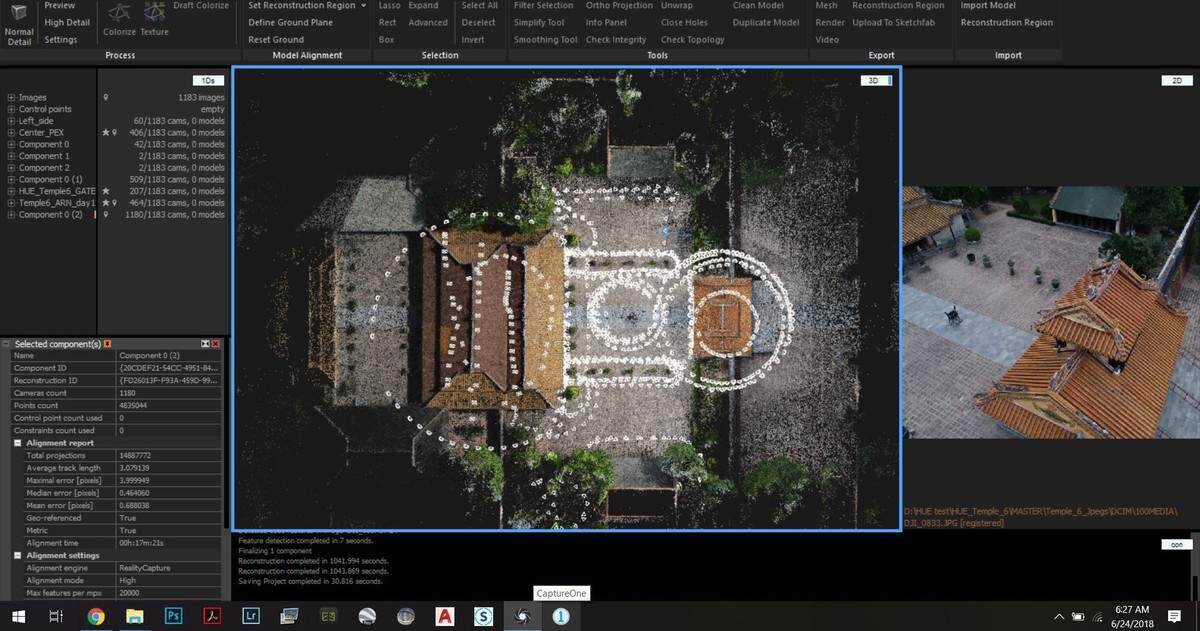Click the registered drone photo thumbnail
The height and width of the screenshot is (631, 1200).
pyautogui.click(x=1051, y=312)
